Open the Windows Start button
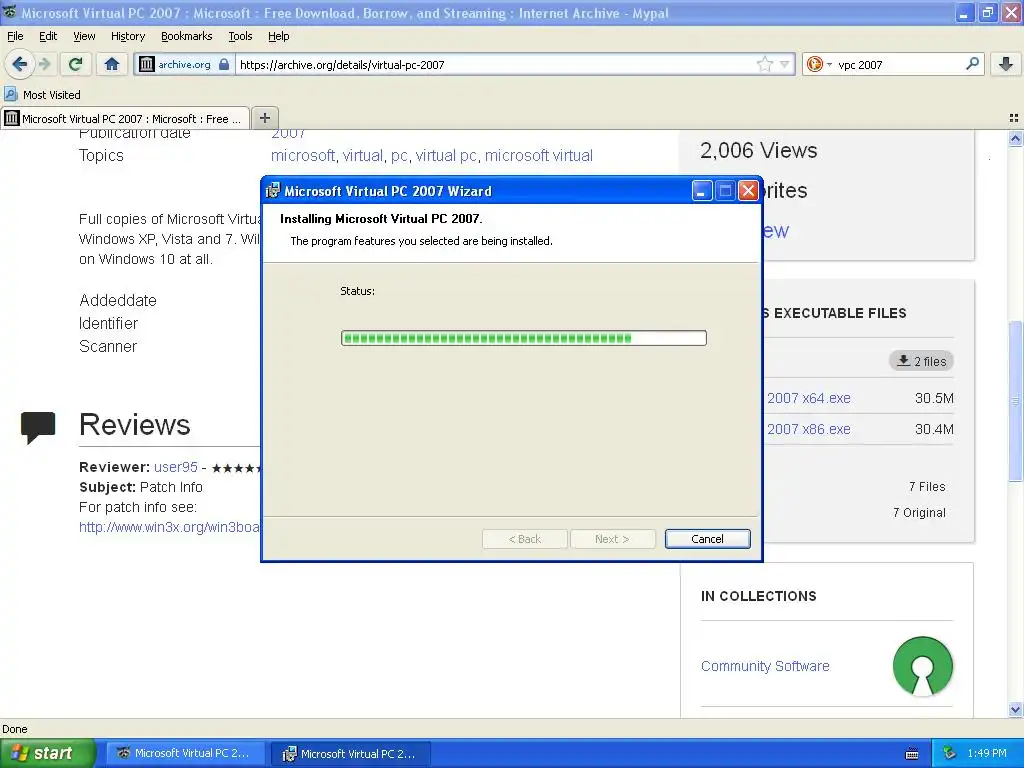 click(47, 754)
